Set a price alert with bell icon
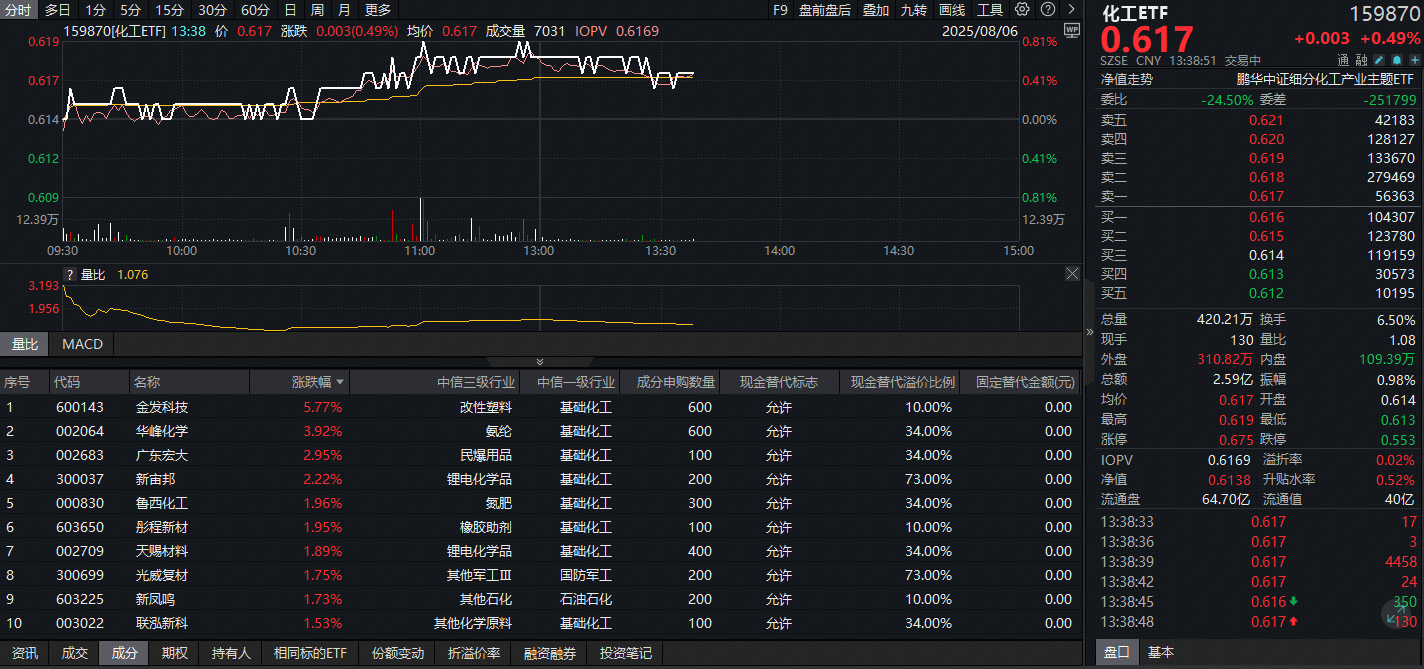This screenshot has width=1424, height=669. [1397, 60]
